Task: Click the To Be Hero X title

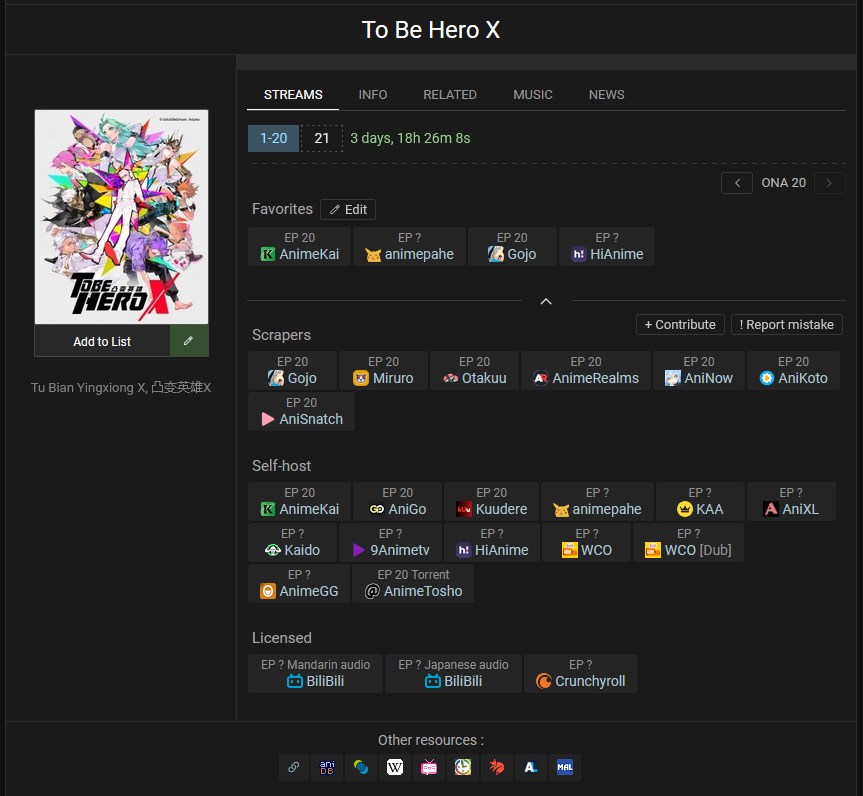Action: click(x=431, y=30)
